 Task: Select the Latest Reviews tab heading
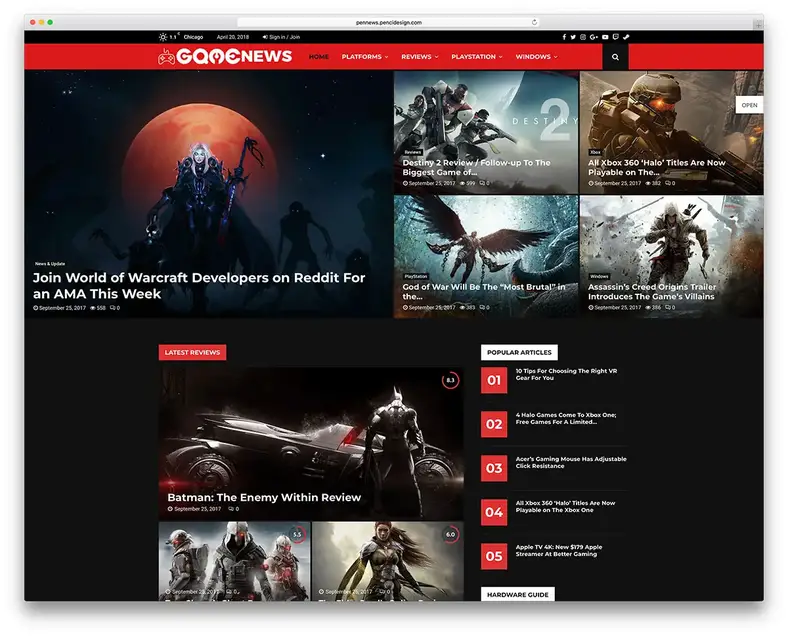[x=192, y=352]
